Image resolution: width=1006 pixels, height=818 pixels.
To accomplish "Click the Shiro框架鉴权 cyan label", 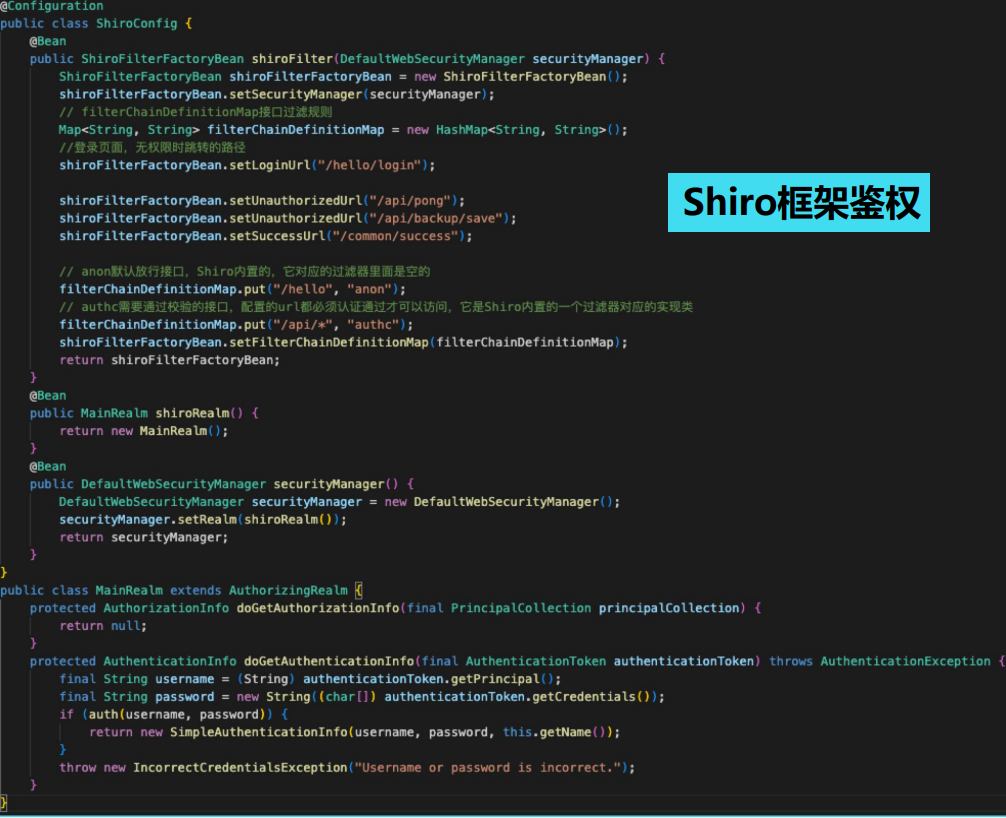I will [799, 203].
